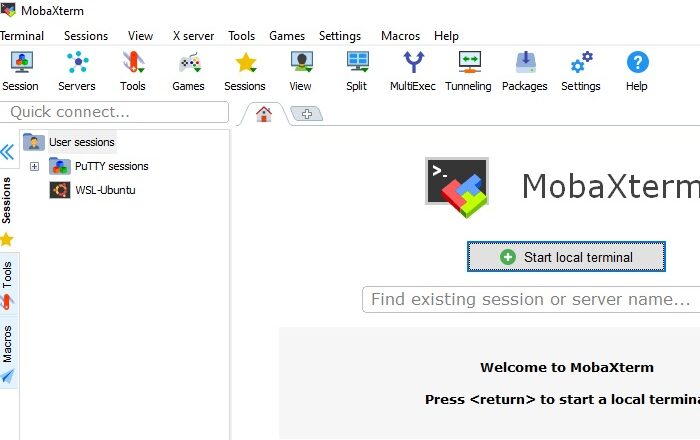Image resolution: width=700 pixels, height=440 pixels.
Task: Open the X server menu
Action: pyautogui.click(x=193, y=36)
